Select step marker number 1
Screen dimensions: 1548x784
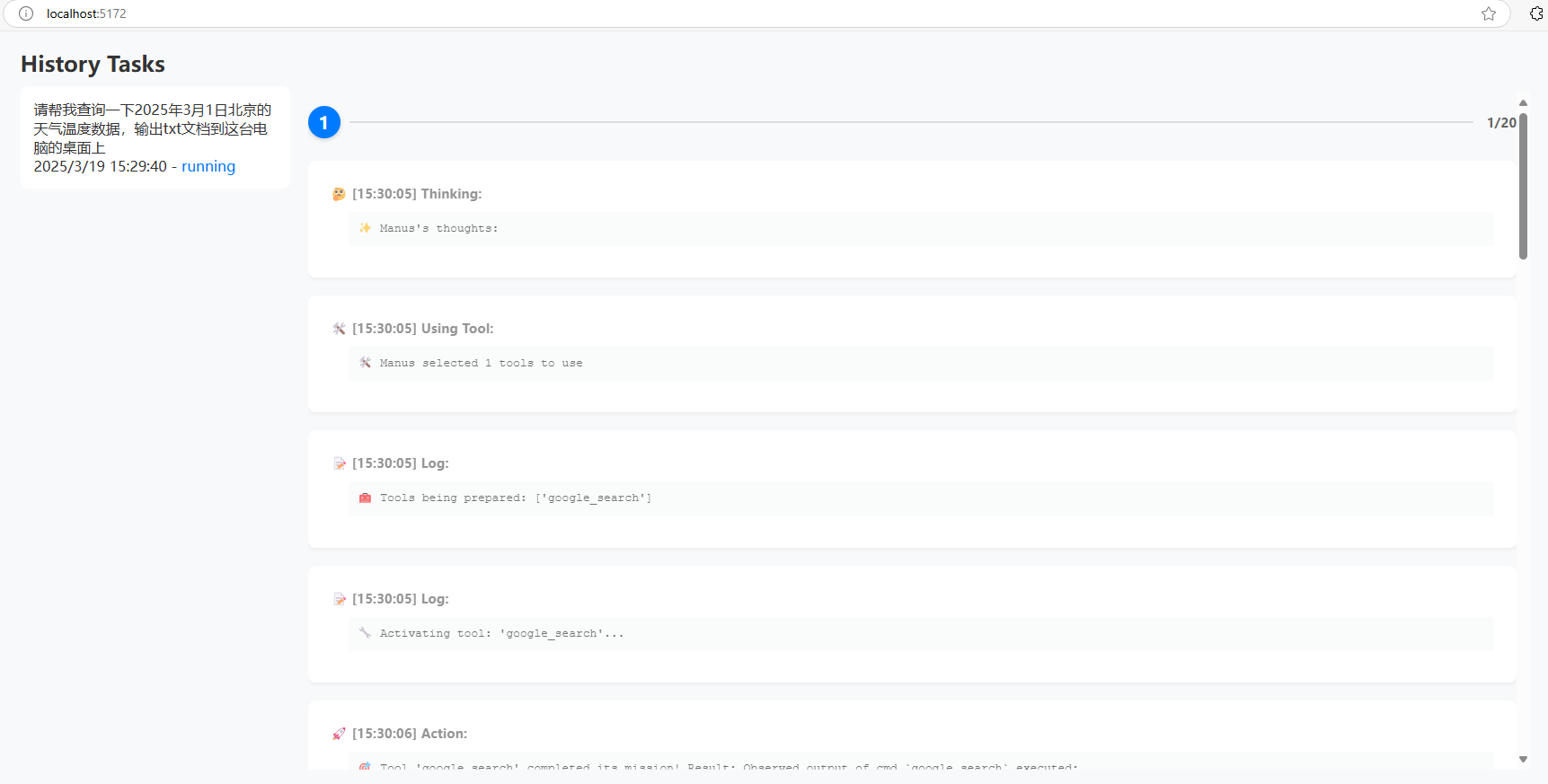[324, 122]
